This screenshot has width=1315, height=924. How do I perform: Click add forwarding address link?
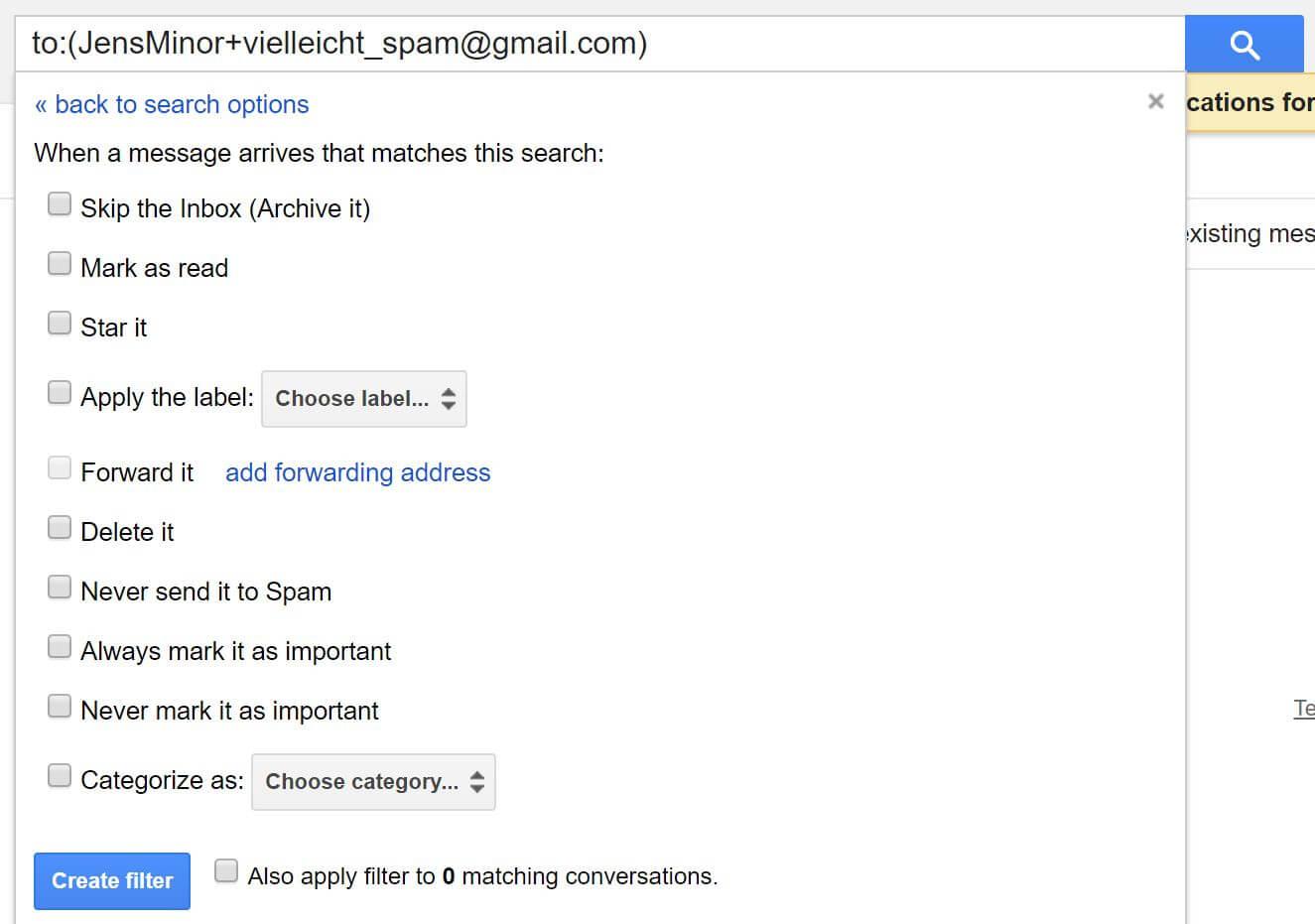coord(357,472)
